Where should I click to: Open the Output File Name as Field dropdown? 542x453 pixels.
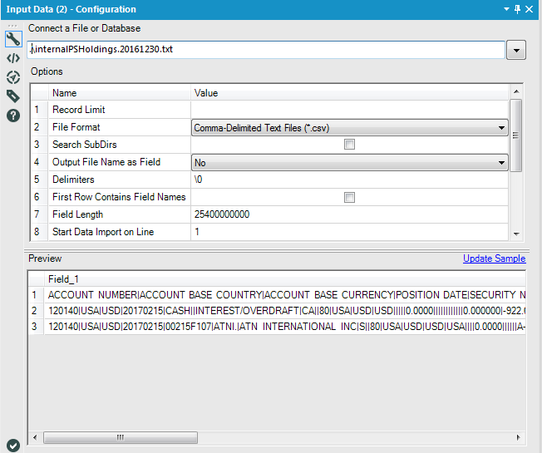349,162
